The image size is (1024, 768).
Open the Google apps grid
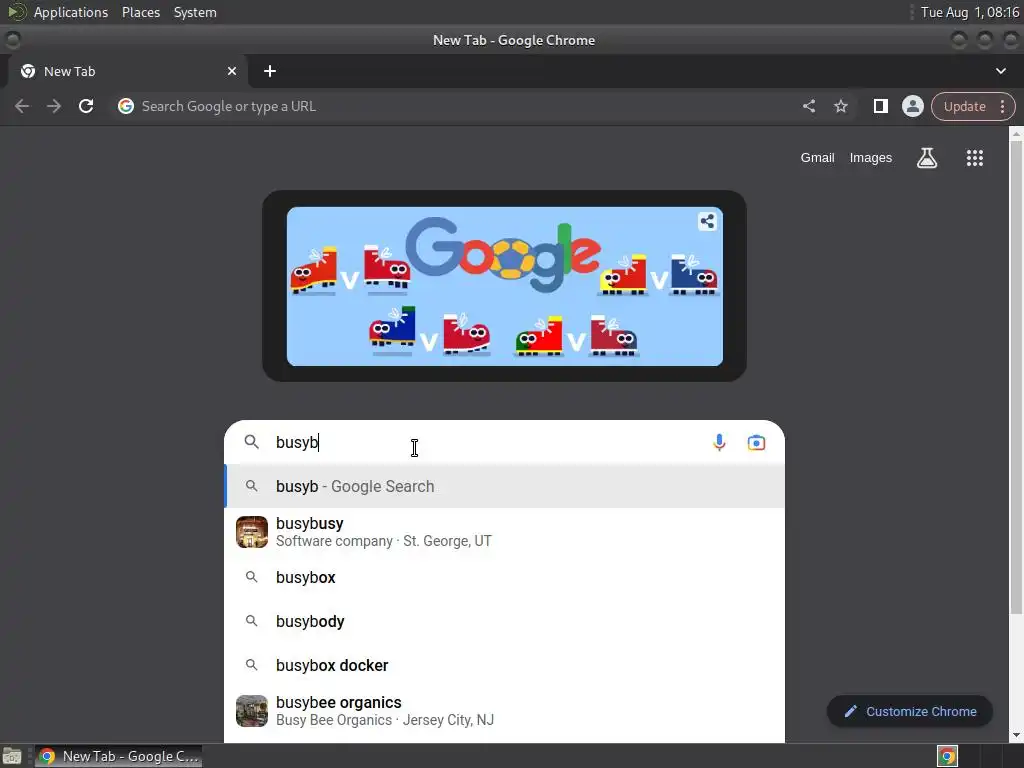[974, 158]
